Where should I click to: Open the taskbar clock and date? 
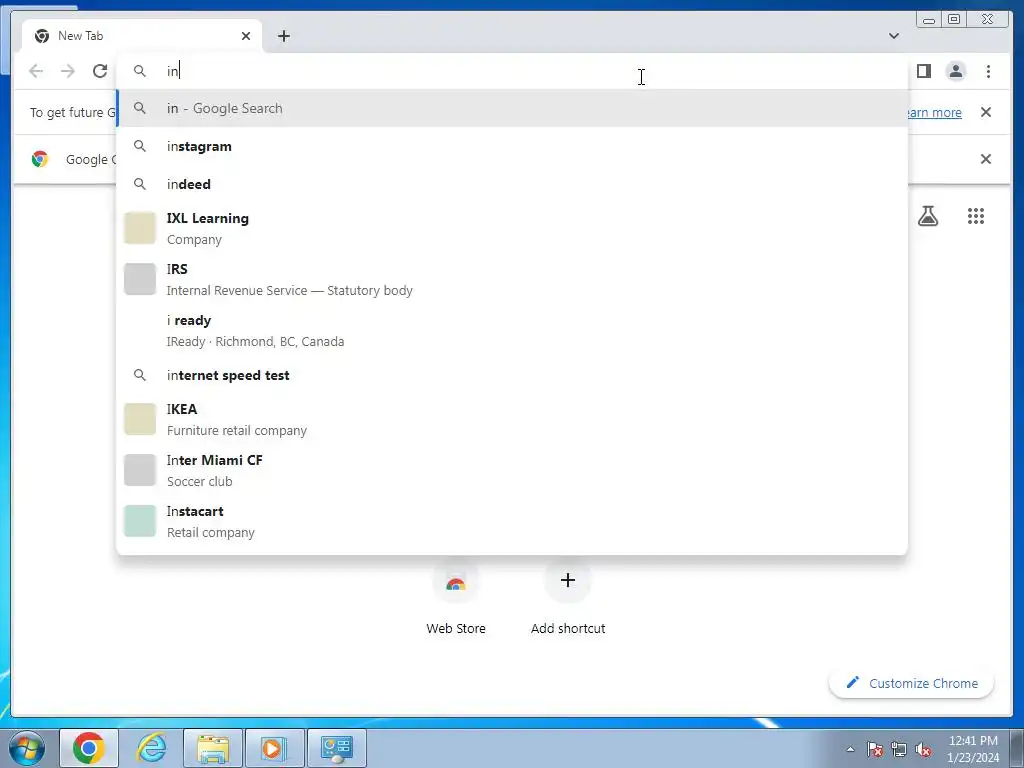point(973,749)
